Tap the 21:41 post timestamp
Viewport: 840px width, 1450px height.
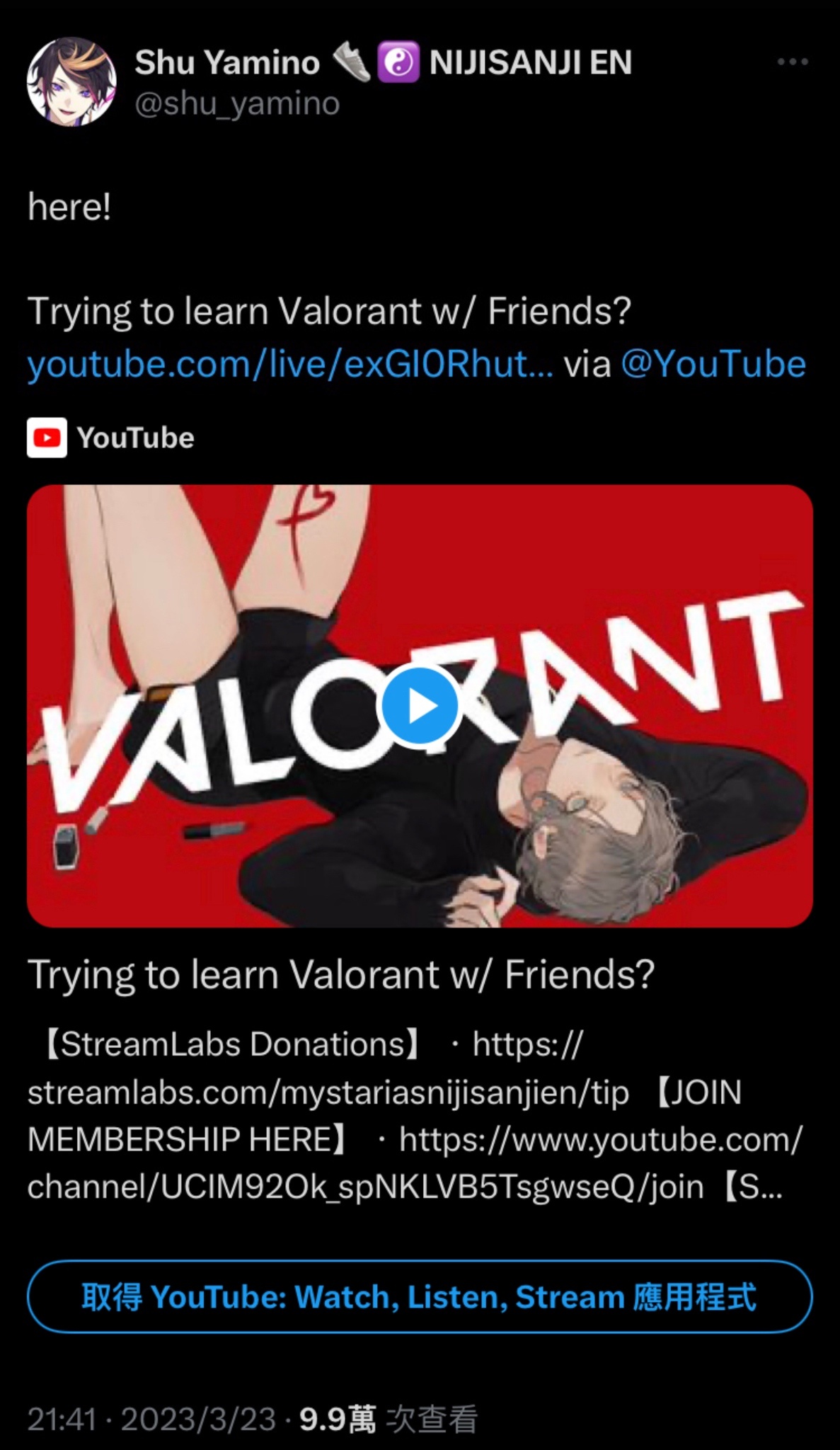pos(62,1420)
